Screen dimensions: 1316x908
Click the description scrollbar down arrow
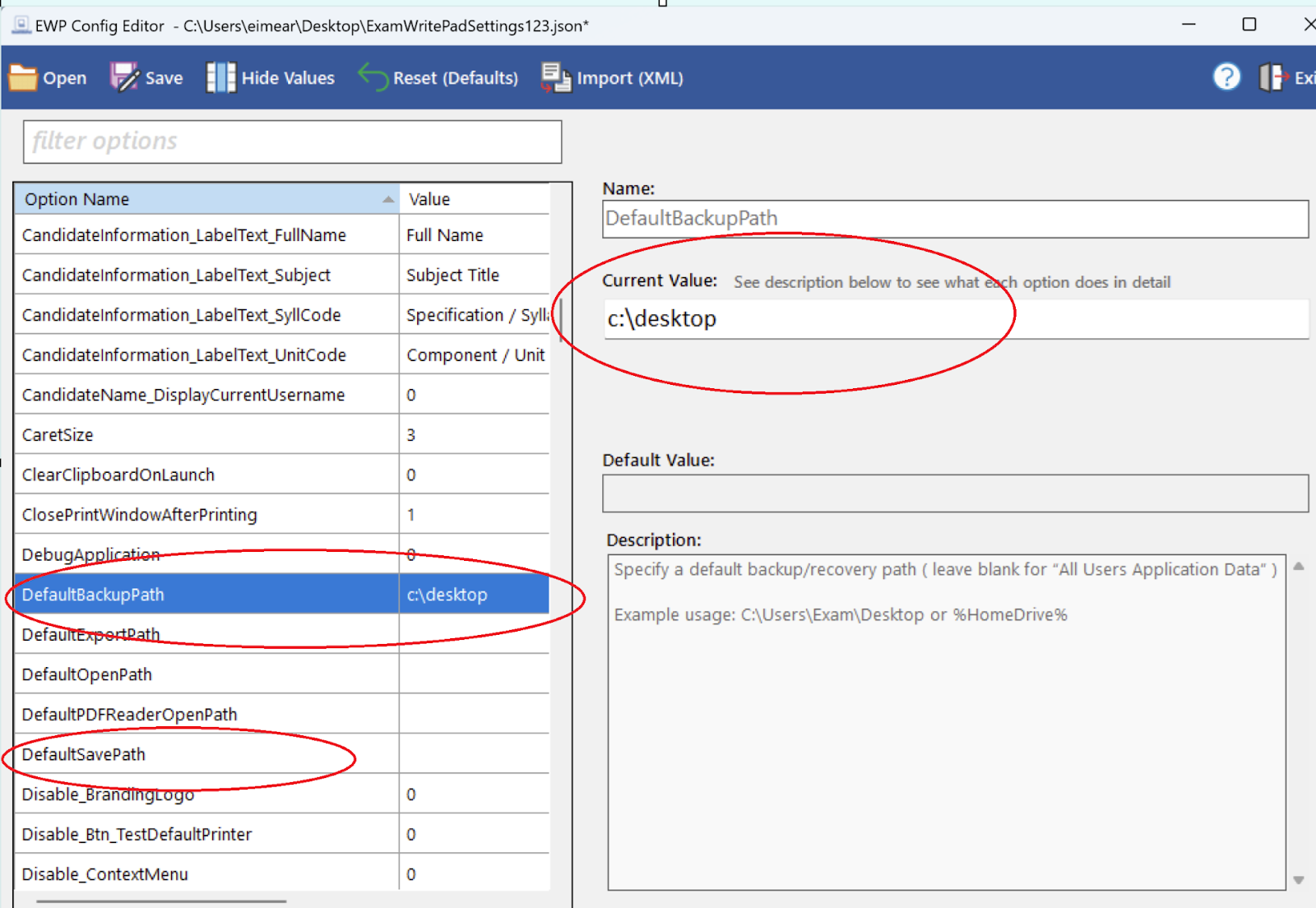[x=1299, y=880]
